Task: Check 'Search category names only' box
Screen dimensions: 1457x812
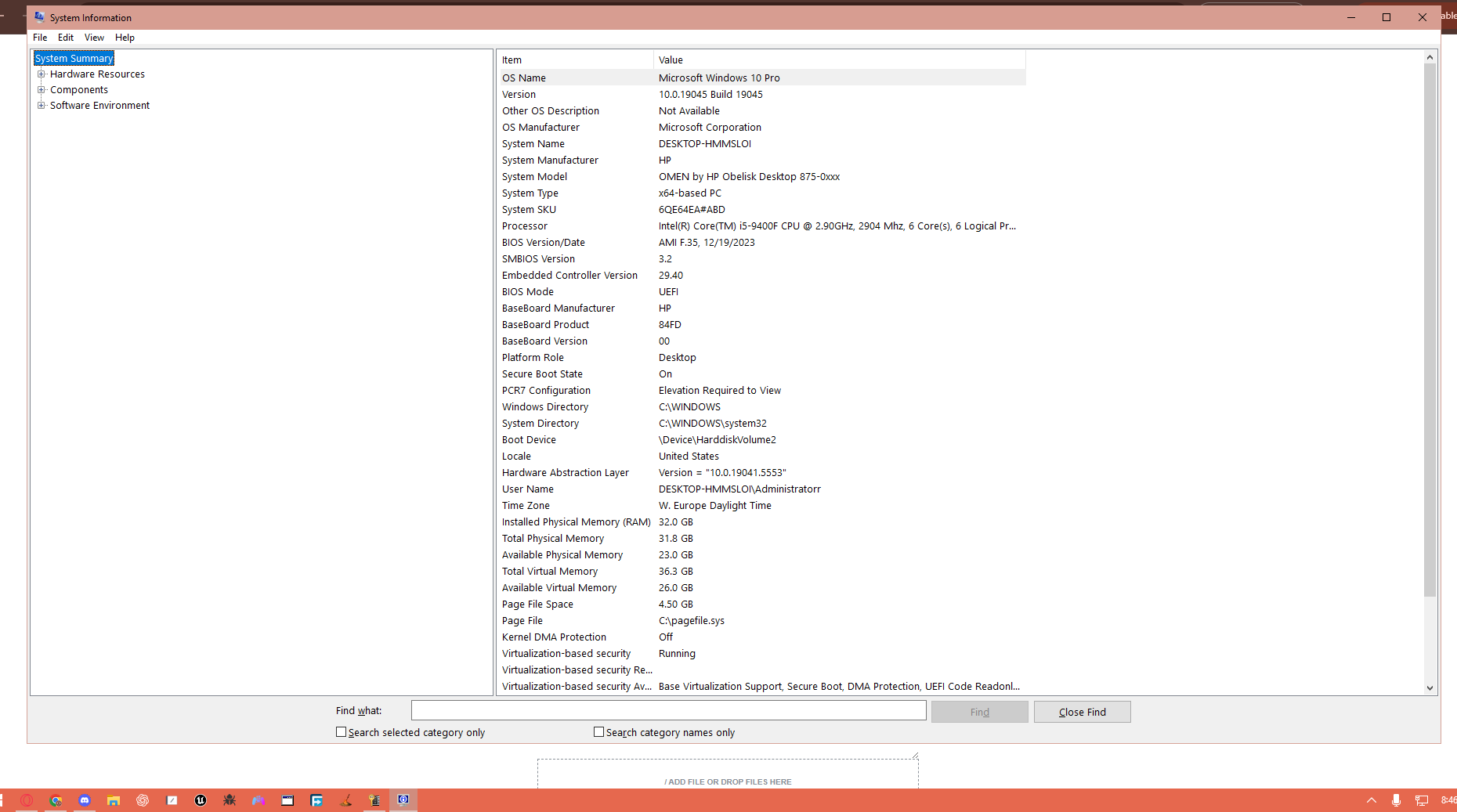Action: pyautogui.click(x=598, y=732)
